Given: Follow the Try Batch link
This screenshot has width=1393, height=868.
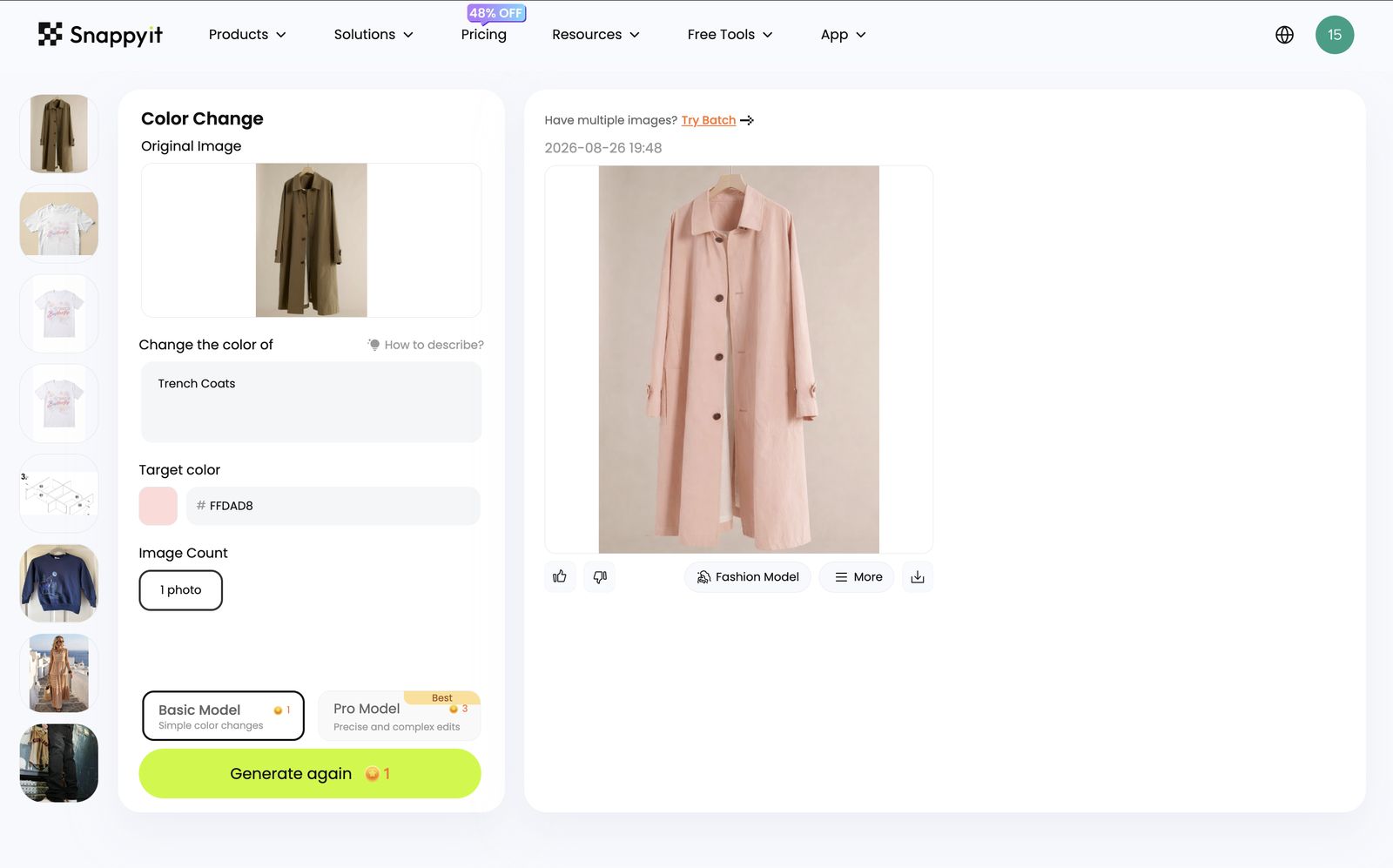Looking at the screenshot, I should coord(708,120).
